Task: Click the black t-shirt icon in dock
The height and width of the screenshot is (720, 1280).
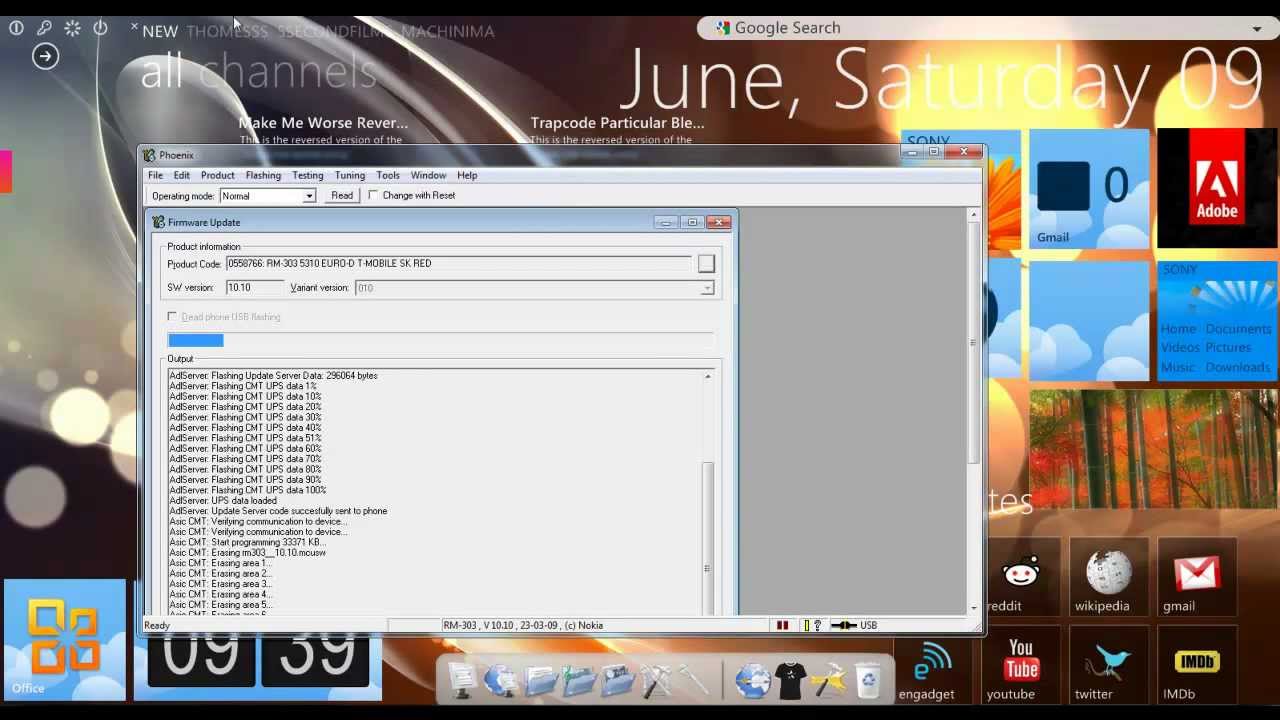Action: (x=790, y=680)
